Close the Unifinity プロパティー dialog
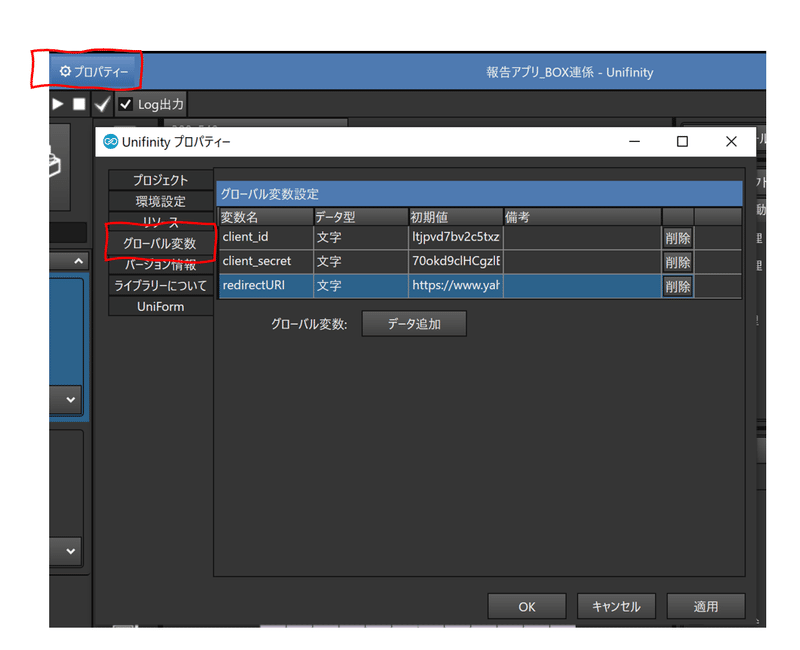 (x=731, y=141)
